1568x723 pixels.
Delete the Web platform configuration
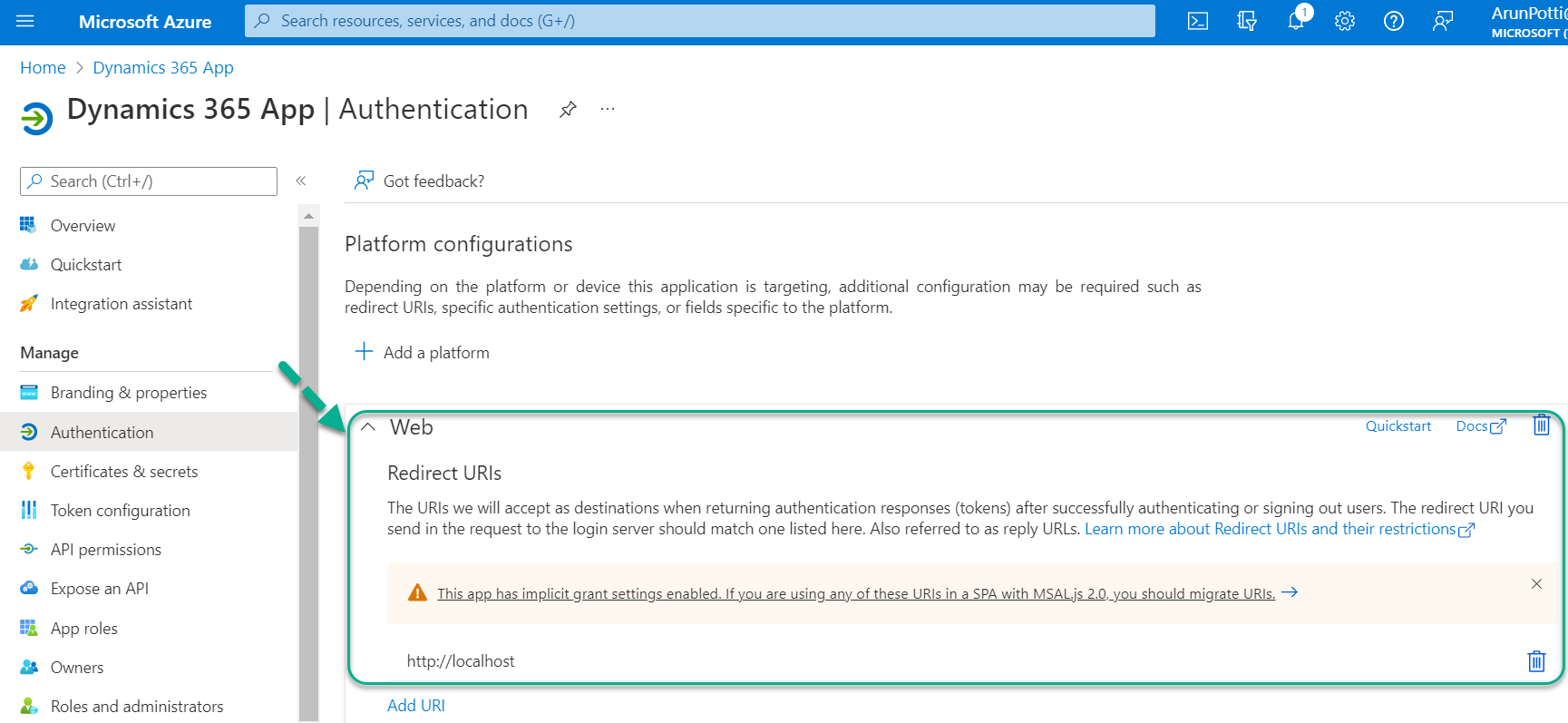coord(1541,425)
